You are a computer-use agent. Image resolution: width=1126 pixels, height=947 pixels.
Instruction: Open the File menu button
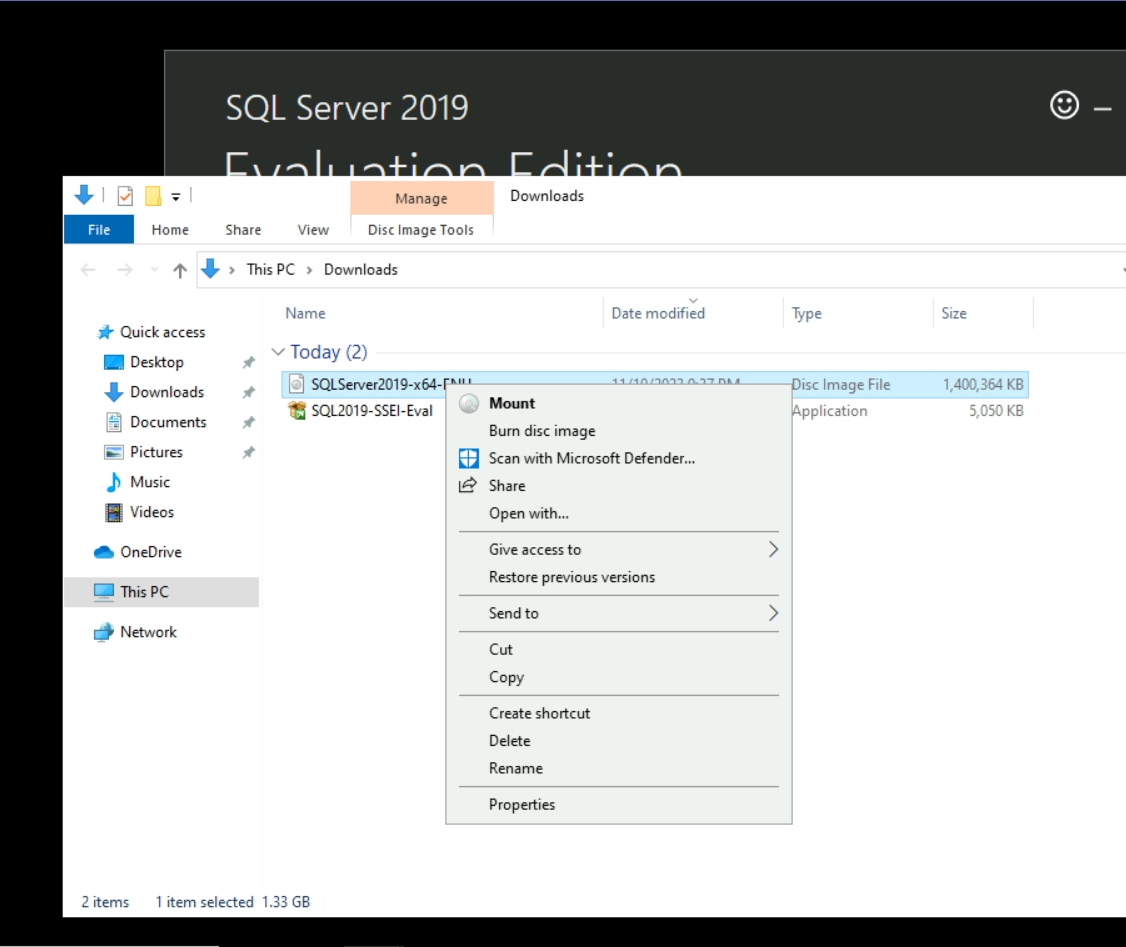pyautogui.click(x=99, y=230)
